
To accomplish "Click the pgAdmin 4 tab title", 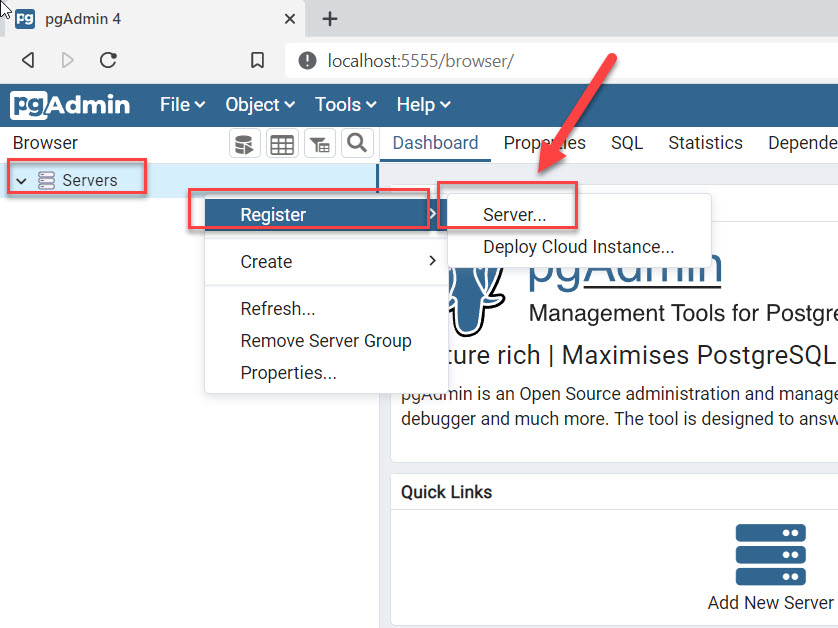I will click(x=83, y=19).
